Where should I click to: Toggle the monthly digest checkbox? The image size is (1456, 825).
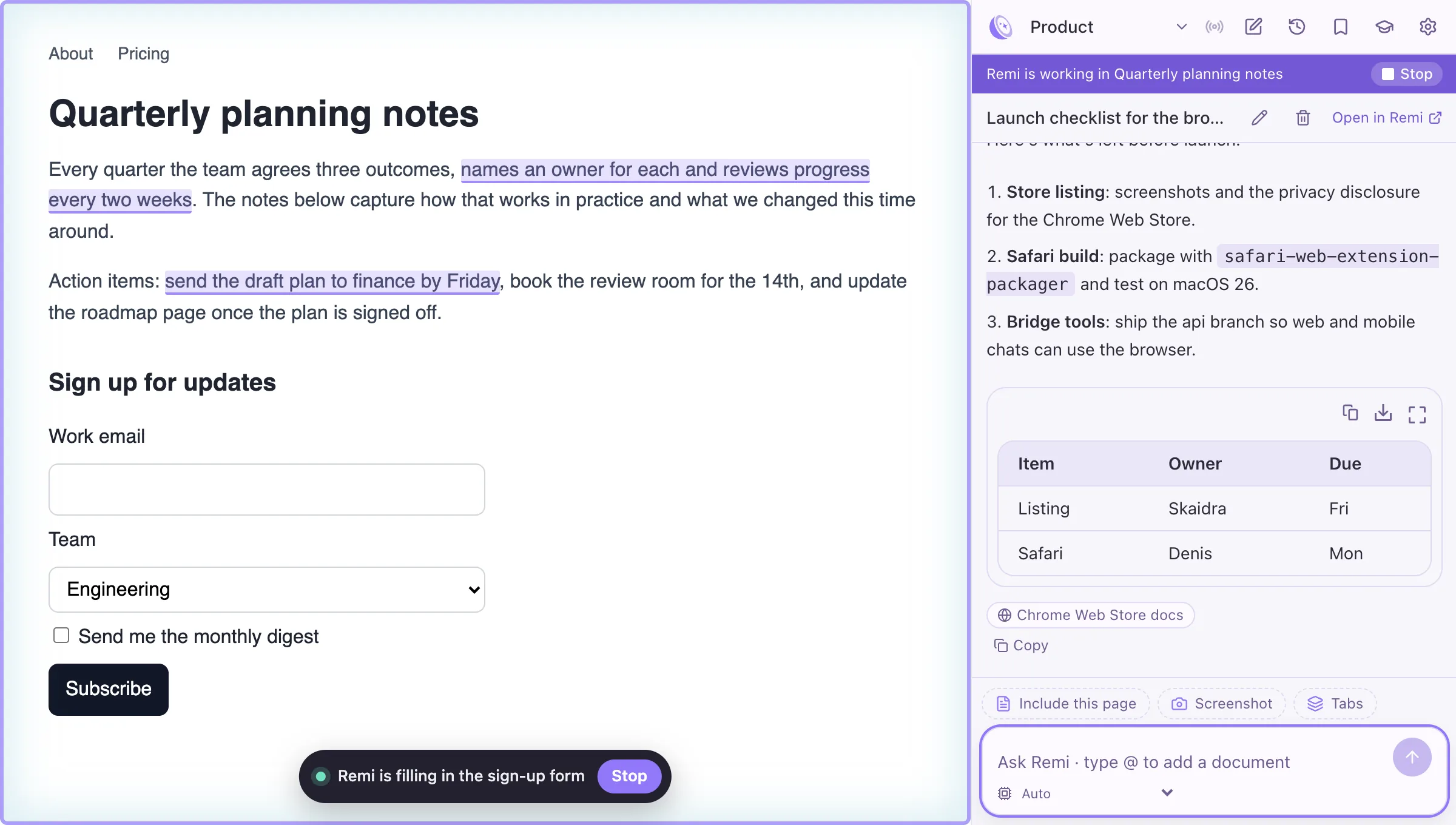(x=61, y=635)
